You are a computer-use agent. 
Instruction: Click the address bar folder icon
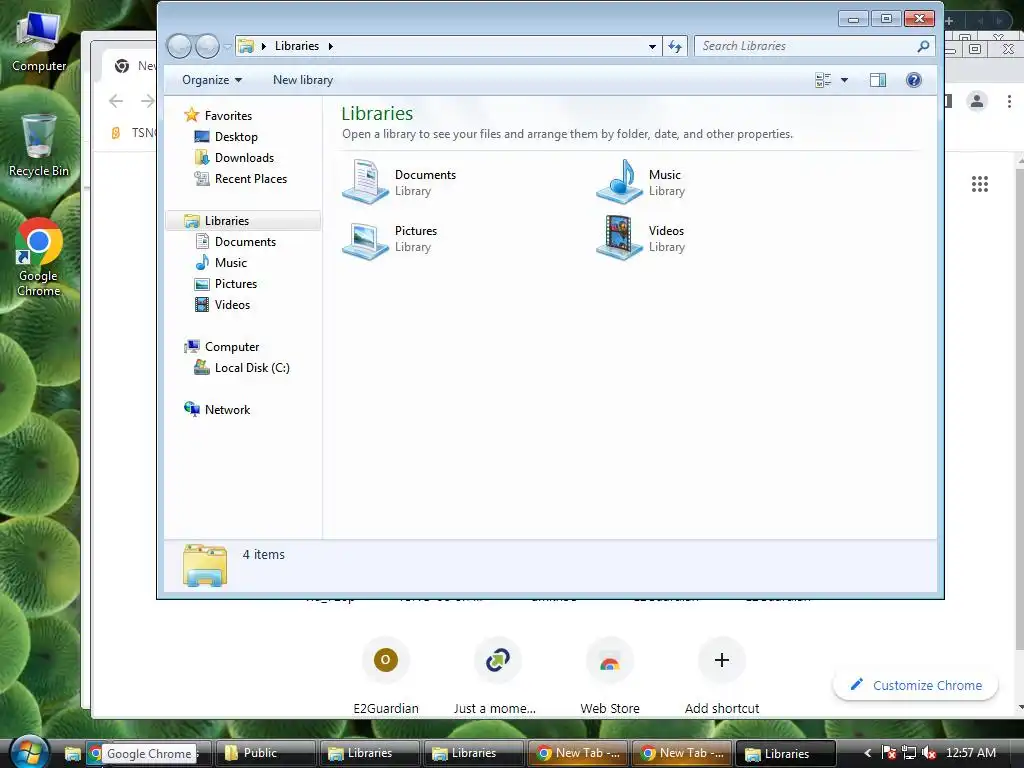[246, 46]
